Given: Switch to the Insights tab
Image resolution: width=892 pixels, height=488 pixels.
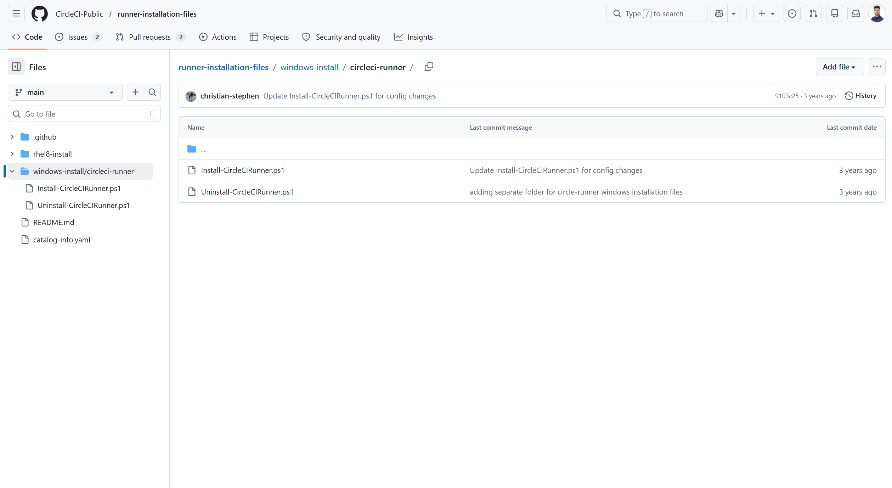Looking at the screenshot, I should click(x=414, y=37).
